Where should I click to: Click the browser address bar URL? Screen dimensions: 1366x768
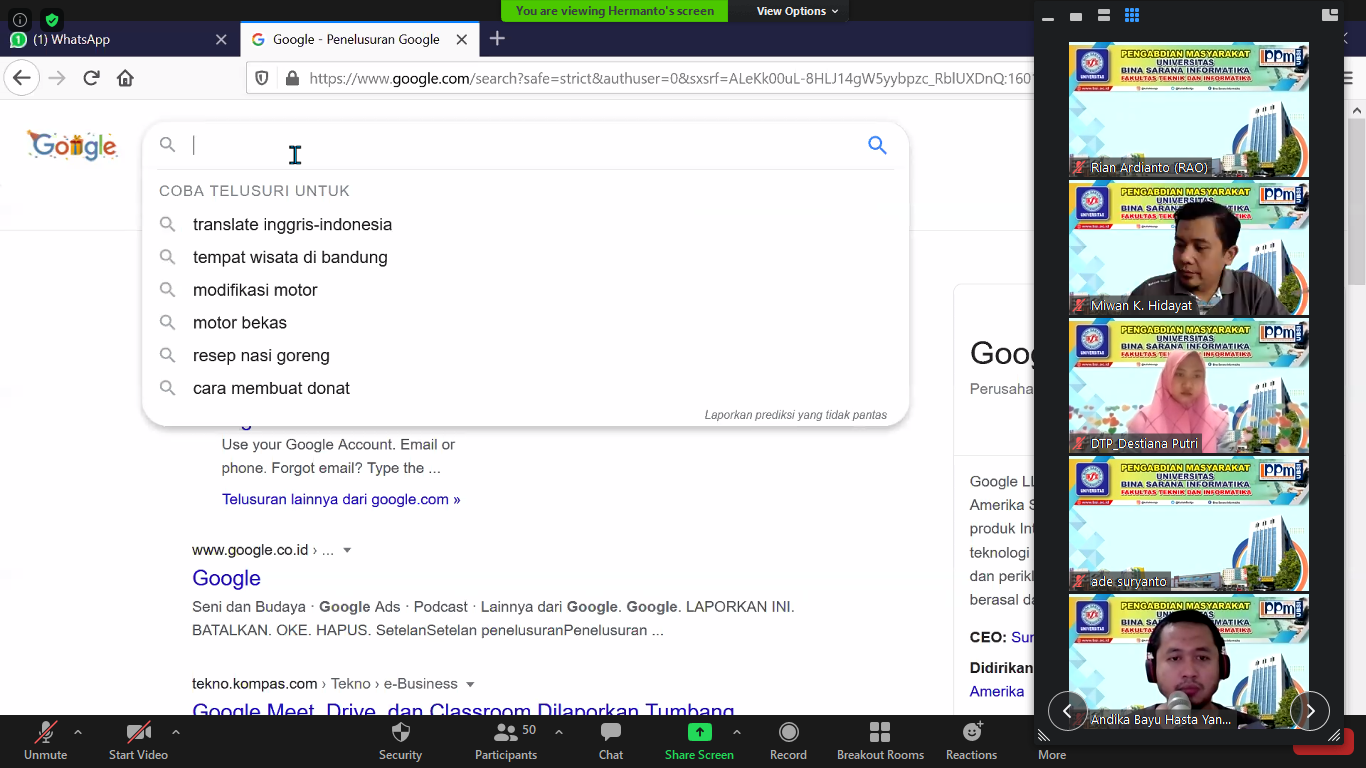tap(670, 78)
